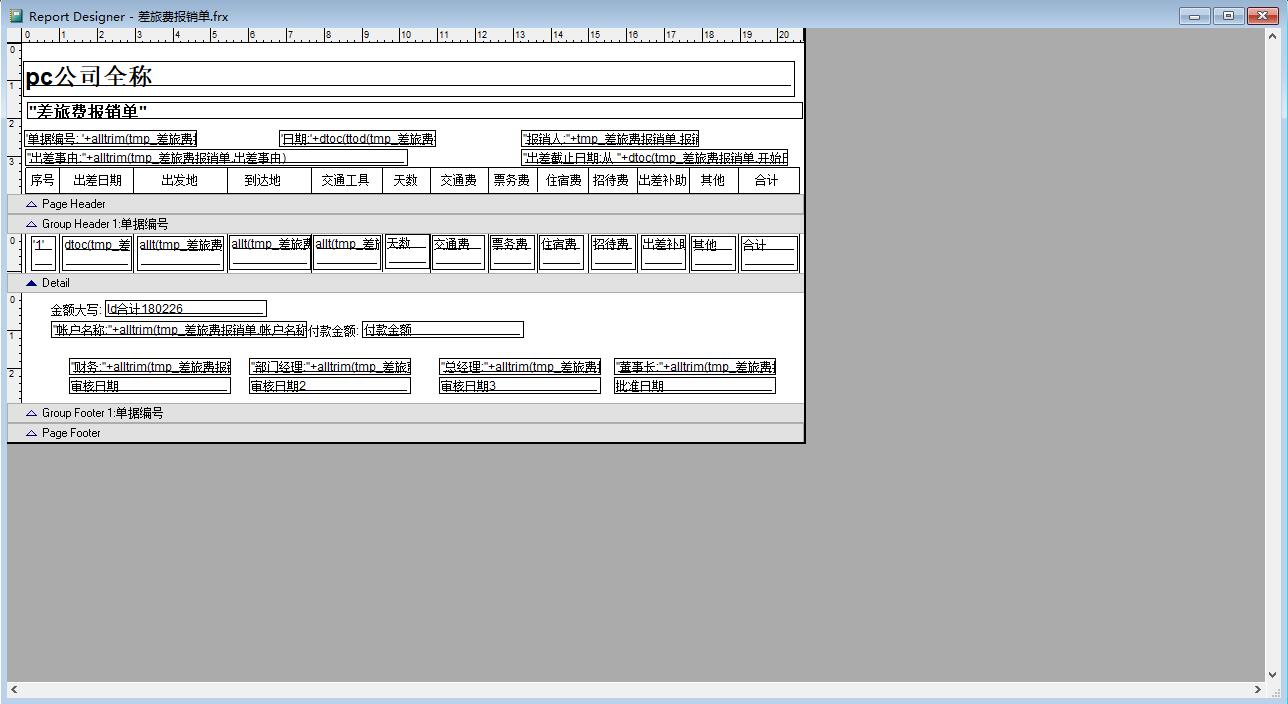Click the 付款金额 field box
Screen dimensions: 1288x704
(442, 330)
